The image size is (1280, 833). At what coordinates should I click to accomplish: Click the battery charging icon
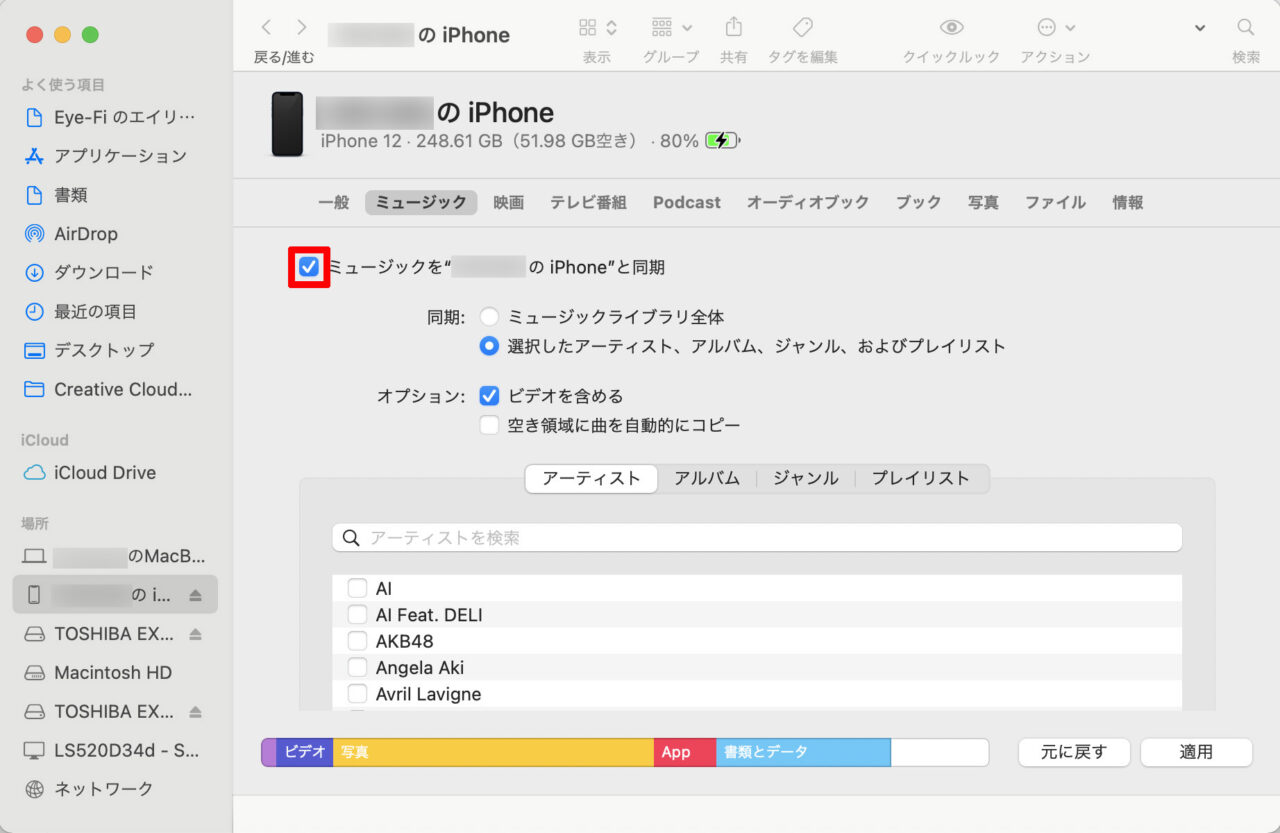pos(722,141)
